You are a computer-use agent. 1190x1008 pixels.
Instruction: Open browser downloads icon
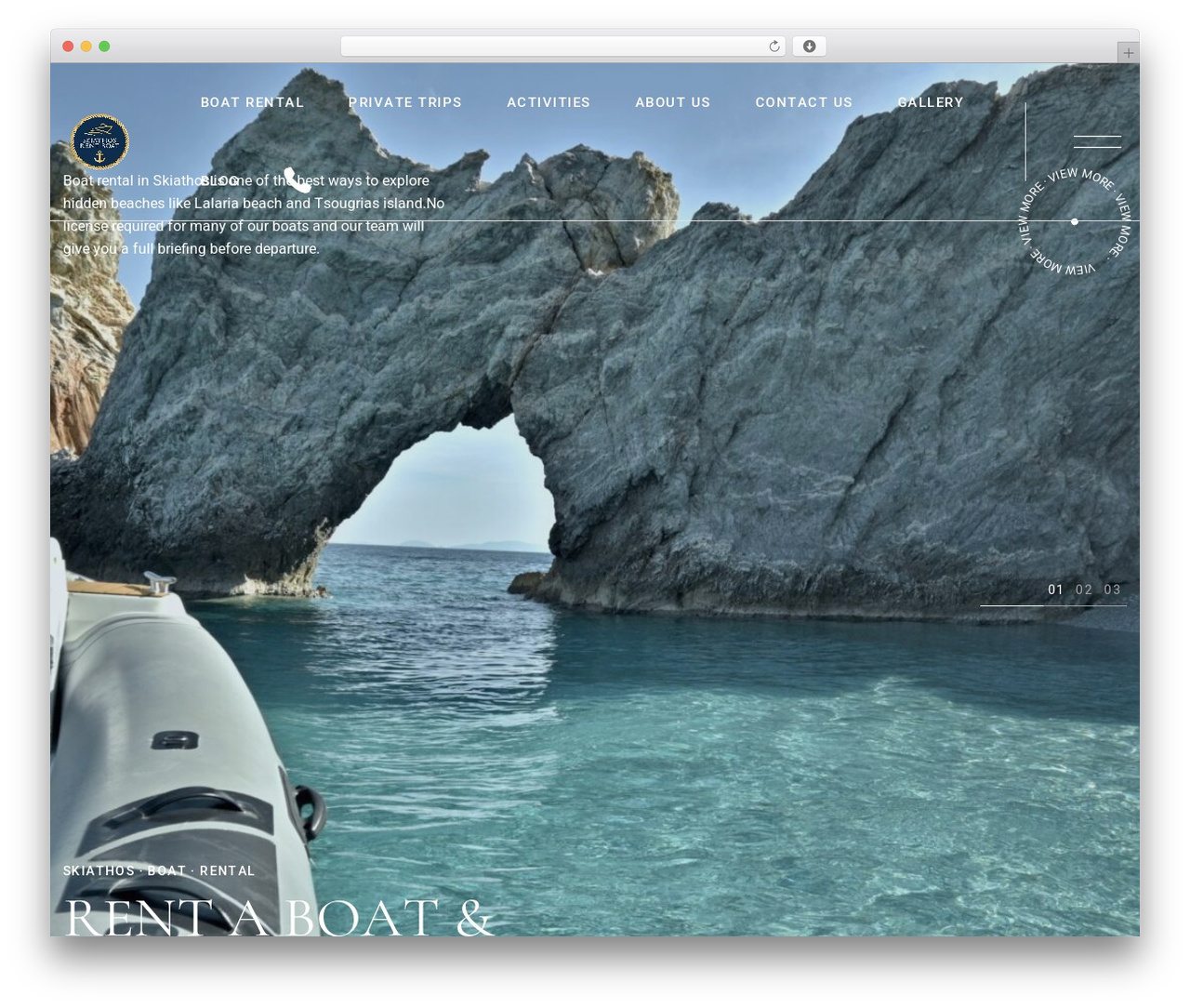[x=809, y=46]
